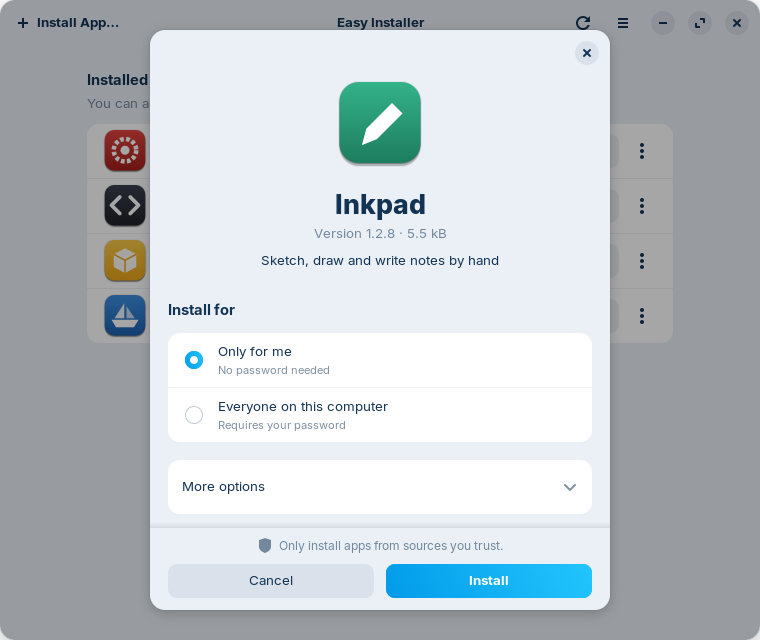Click the Cancel button
The height and width of the screenshot is (640, 760).
click(271, 581)
